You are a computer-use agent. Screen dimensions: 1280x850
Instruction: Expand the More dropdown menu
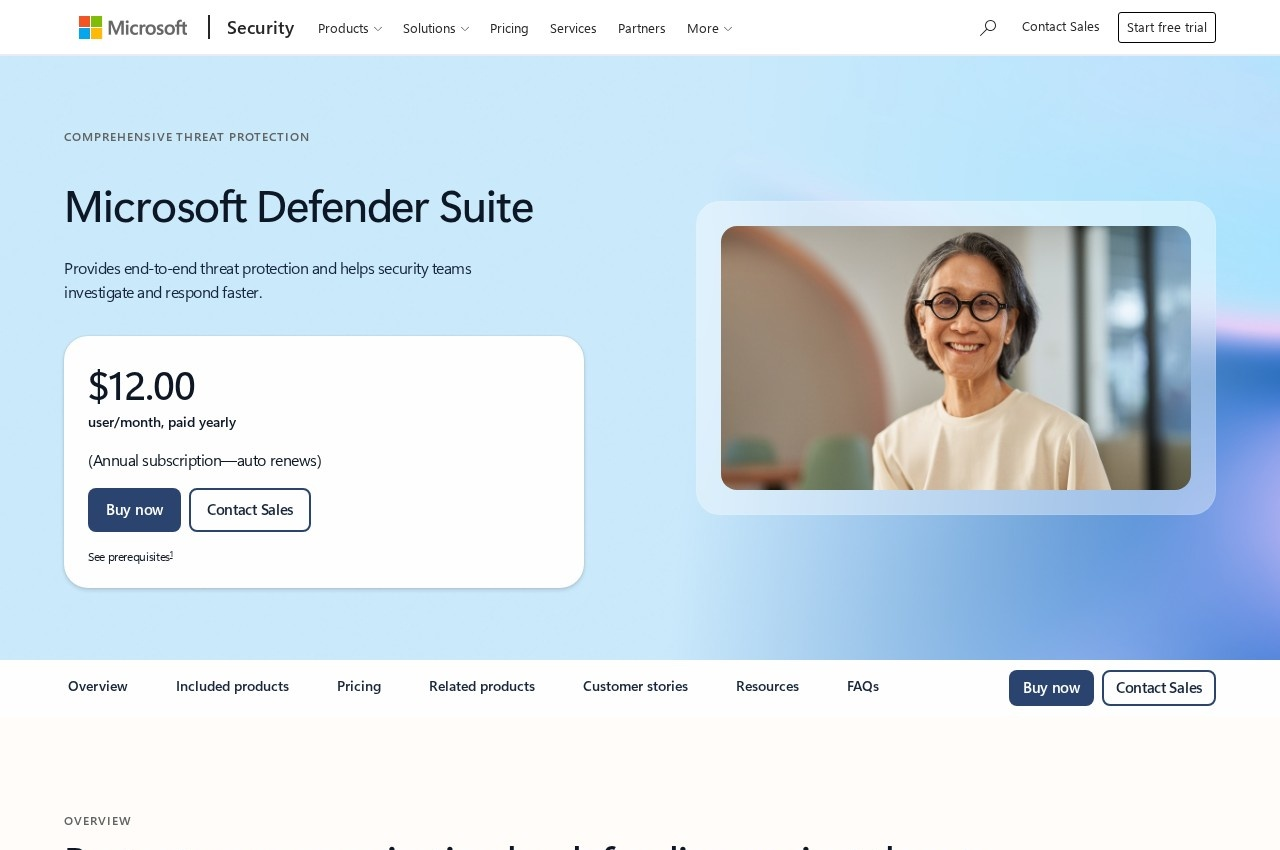click(709, 28)
